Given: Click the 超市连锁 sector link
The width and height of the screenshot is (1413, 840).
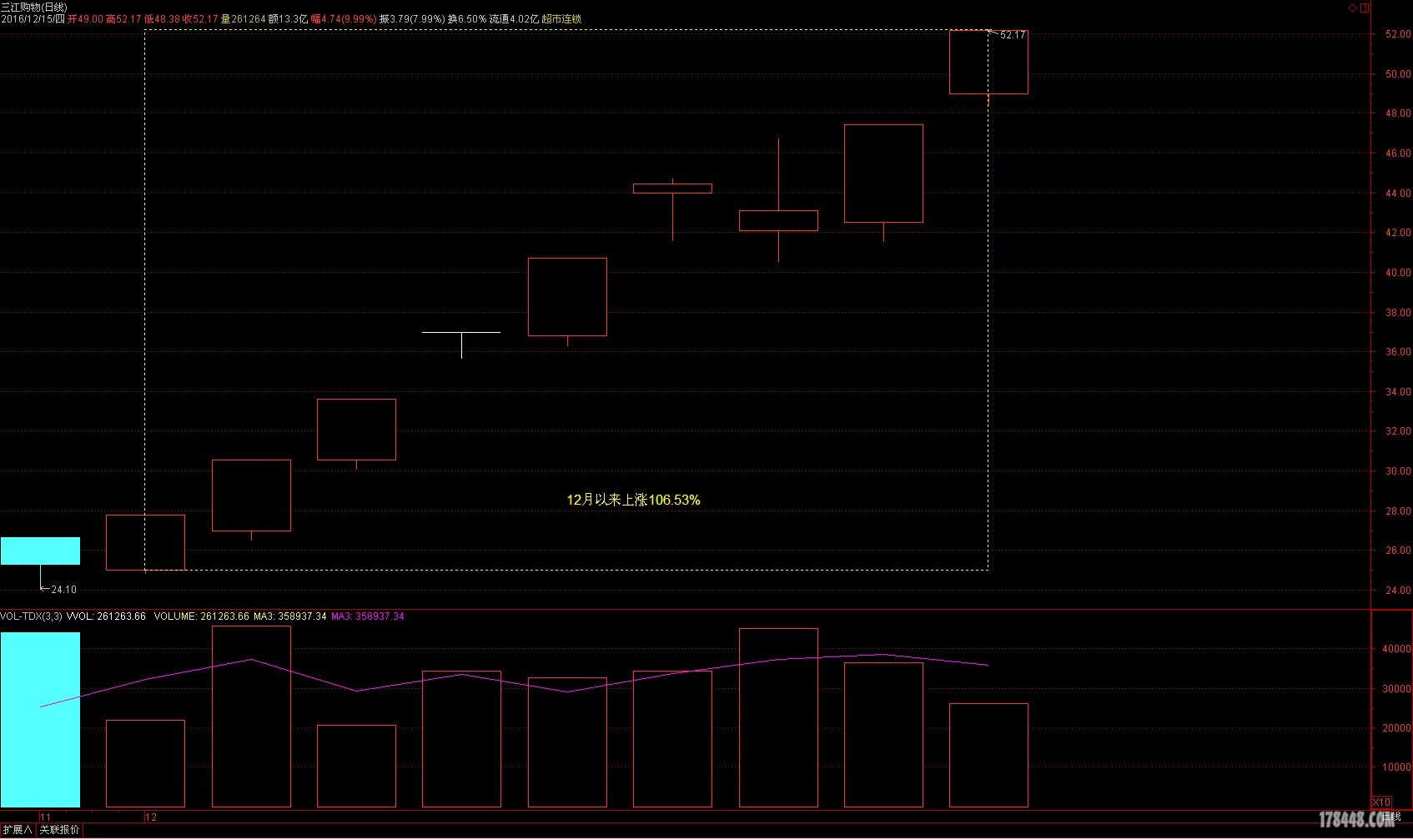Looking at the screenshot, I should [x=561, y=18].
